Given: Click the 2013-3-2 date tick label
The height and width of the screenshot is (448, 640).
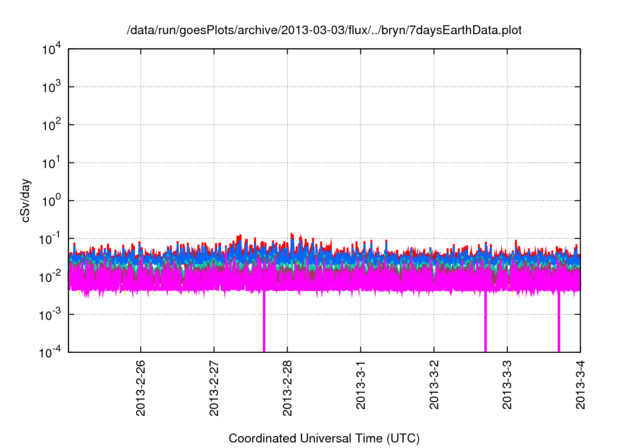Looking at the screenshot, I should [x=434, y=384].
